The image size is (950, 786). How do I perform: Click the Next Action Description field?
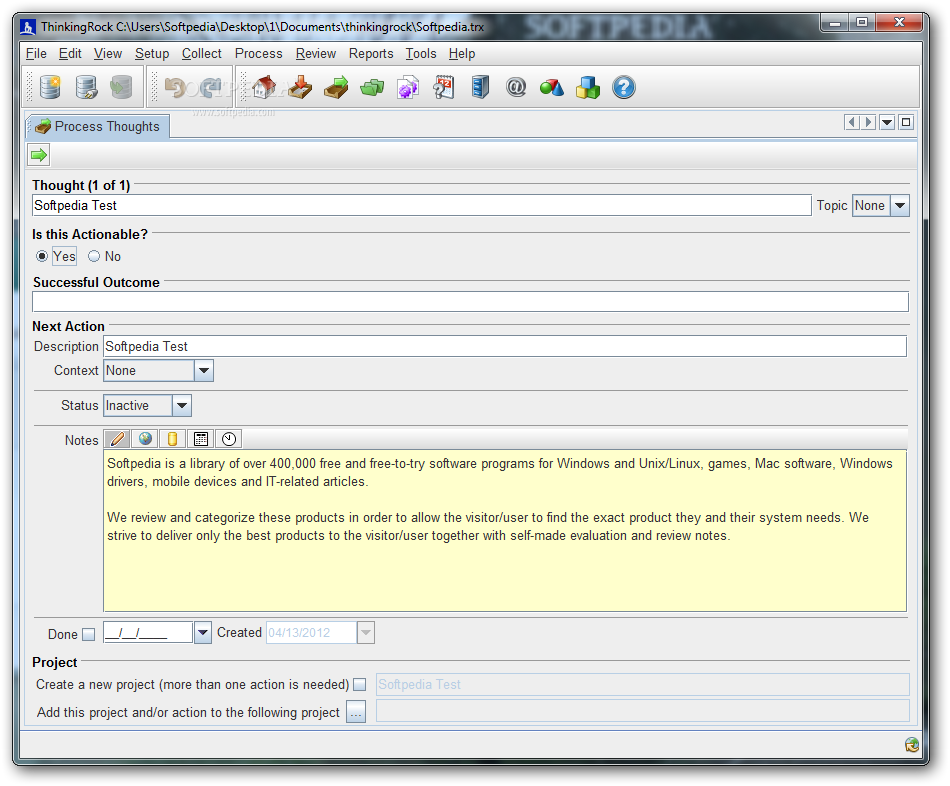(505, 347)
